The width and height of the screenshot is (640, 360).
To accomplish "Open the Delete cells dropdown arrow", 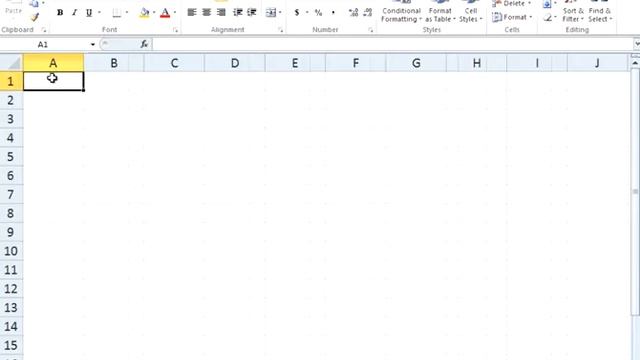I will (529, 3).
